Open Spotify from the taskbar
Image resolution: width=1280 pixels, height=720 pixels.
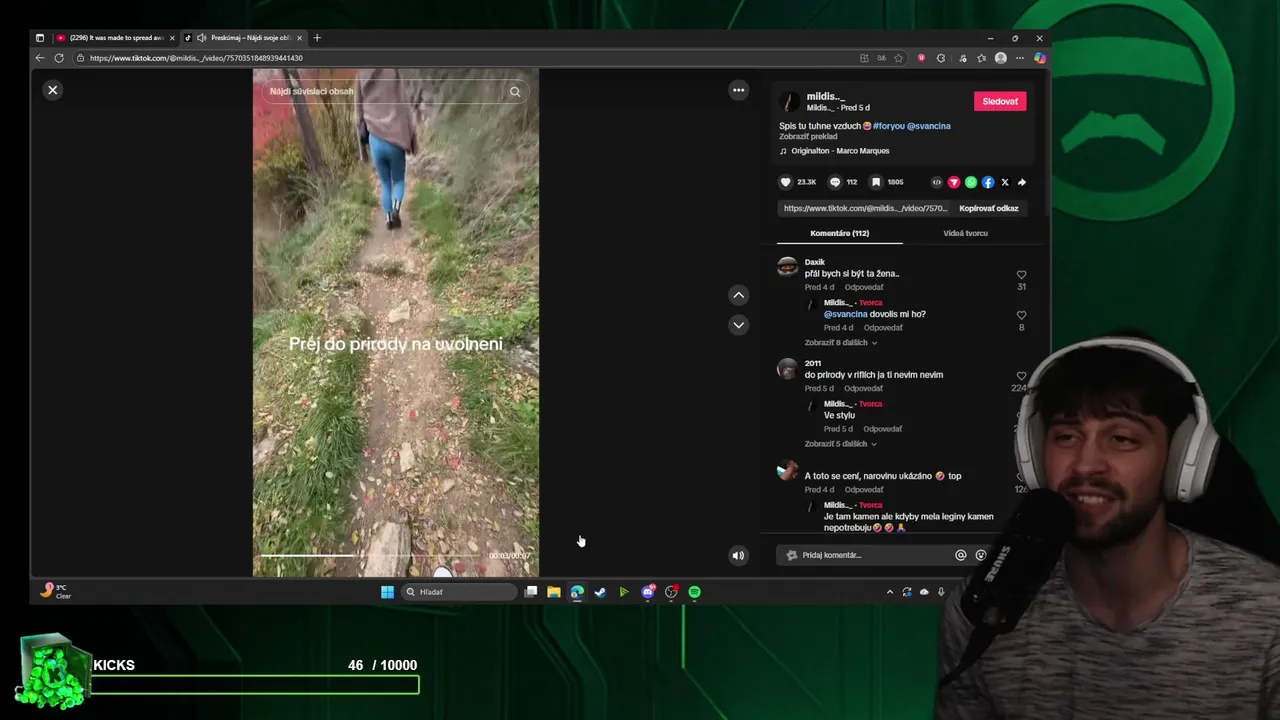pyautogui.click(x=694, y=592)
